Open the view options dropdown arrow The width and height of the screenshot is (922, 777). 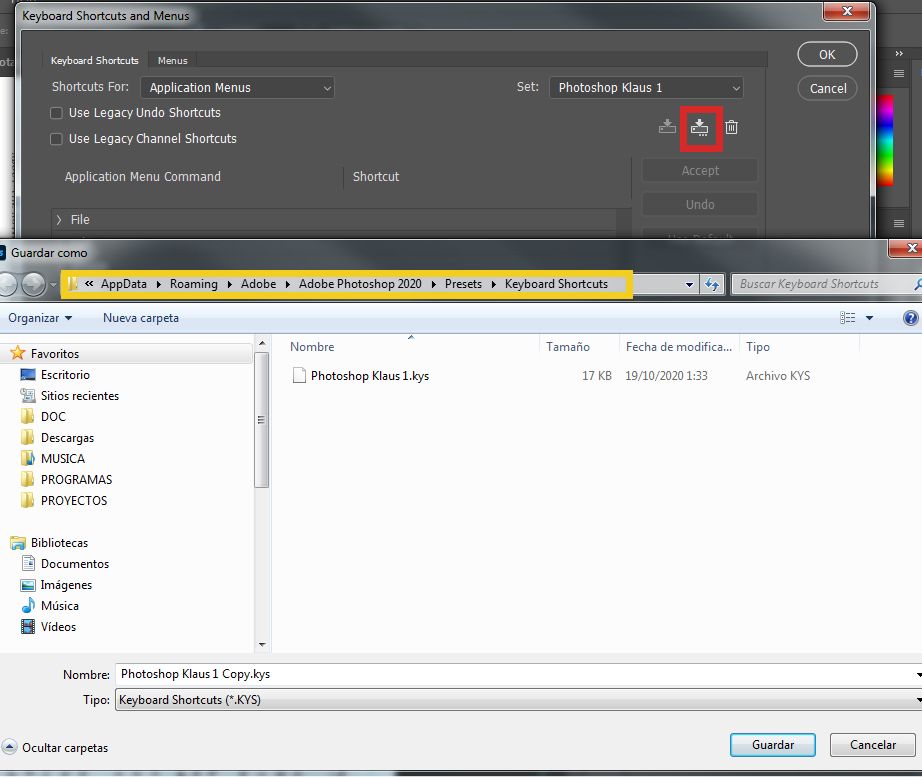[x=869, y=318]
